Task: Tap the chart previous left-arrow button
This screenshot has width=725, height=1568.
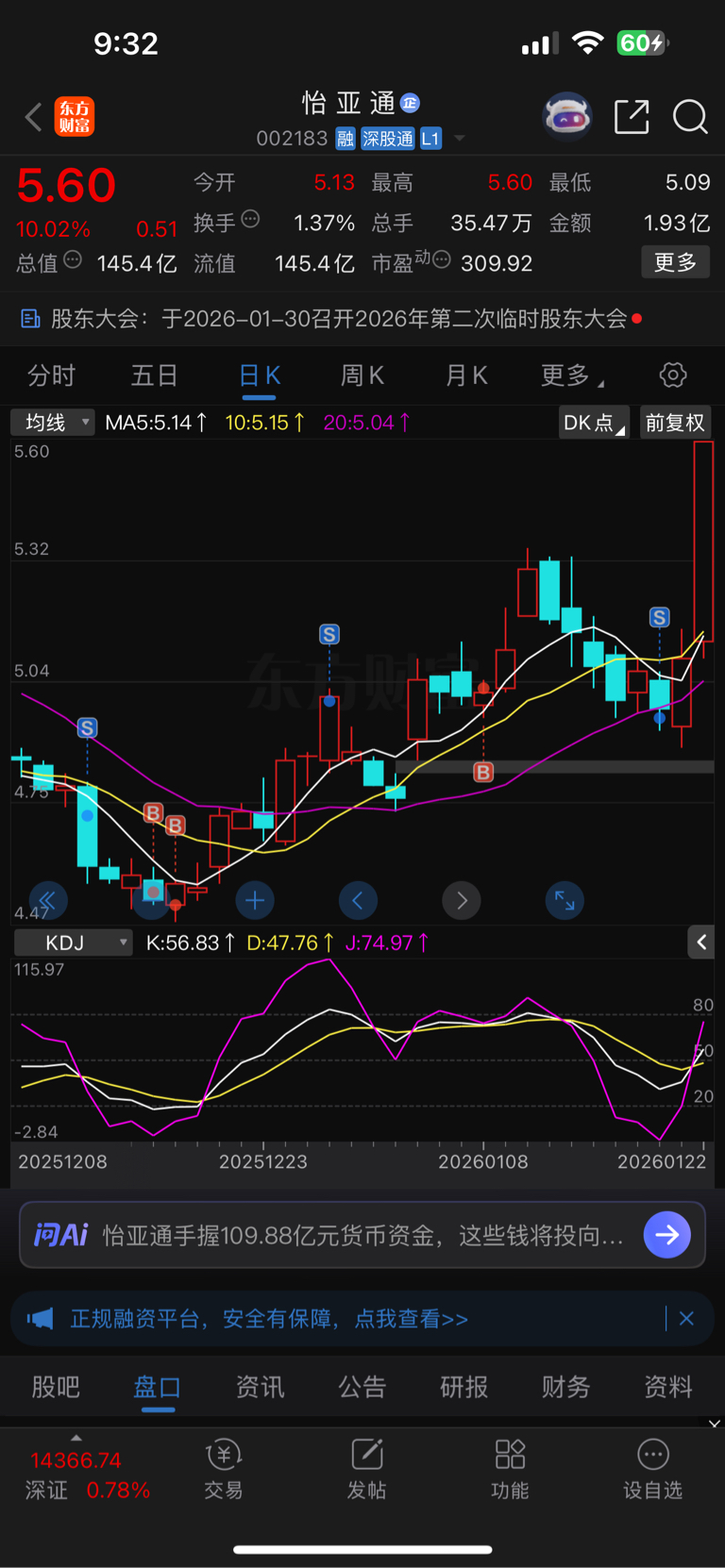Action: 358,901
